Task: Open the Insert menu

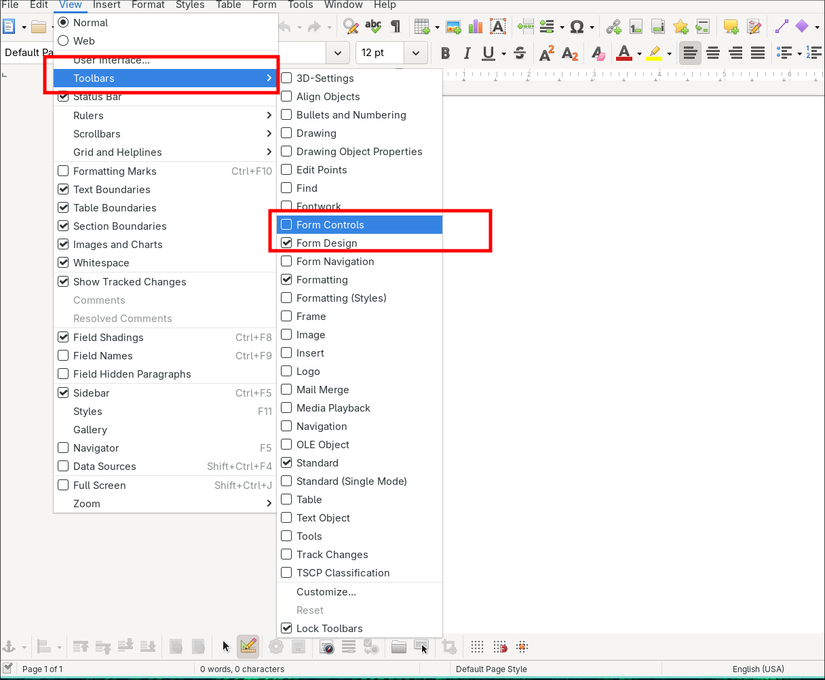Action: (x=106, y=4)
